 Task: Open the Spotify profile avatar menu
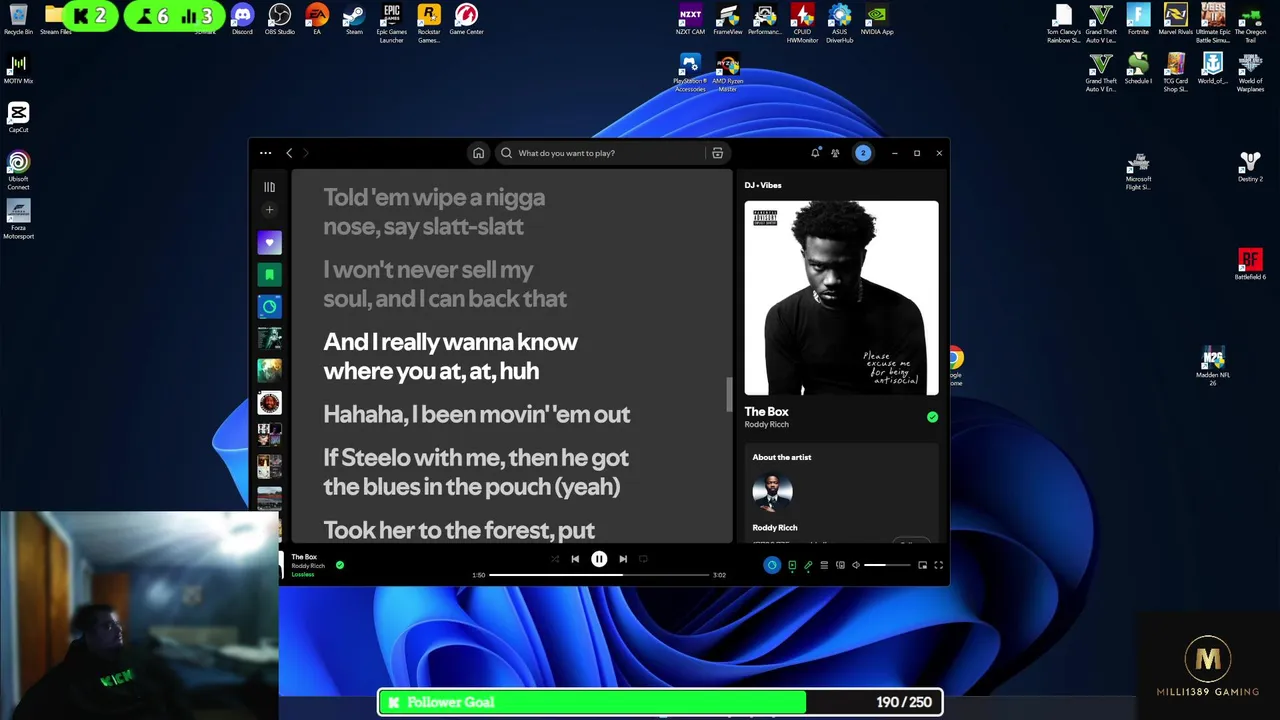click(x=863, y=153)
